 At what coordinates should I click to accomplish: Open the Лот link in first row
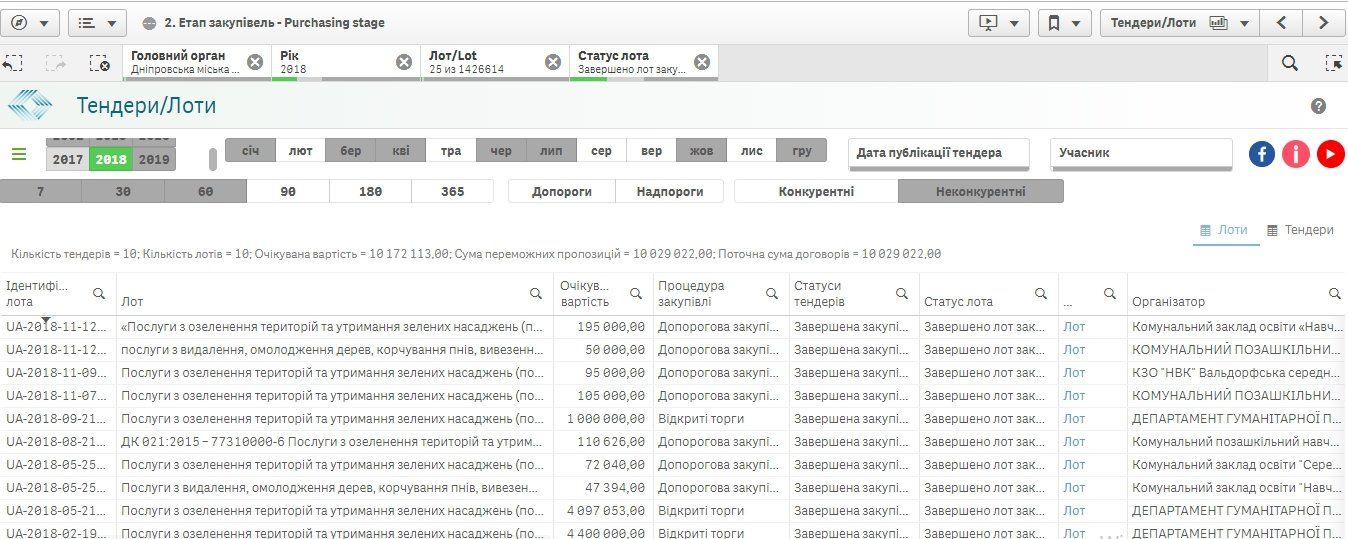pyautogui.click(x=1074, y=326)
